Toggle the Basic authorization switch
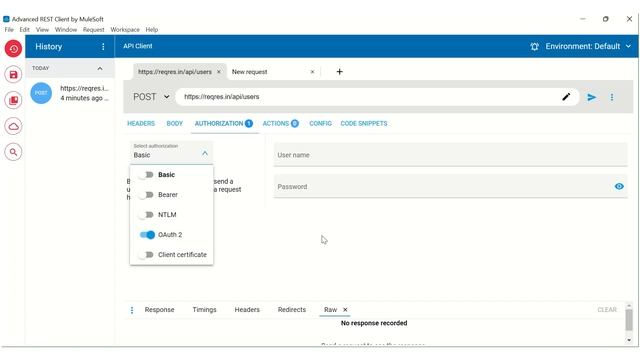This screenshot has height=360, width=640. 146,175
